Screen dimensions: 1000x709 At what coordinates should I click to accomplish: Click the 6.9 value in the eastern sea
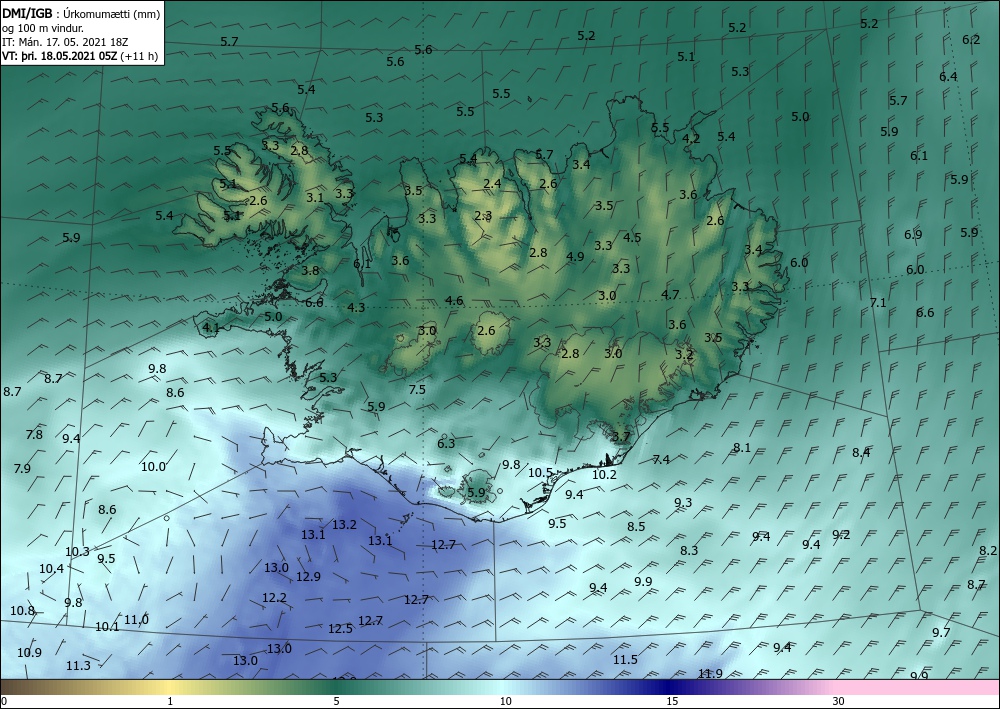click(913, 235)
